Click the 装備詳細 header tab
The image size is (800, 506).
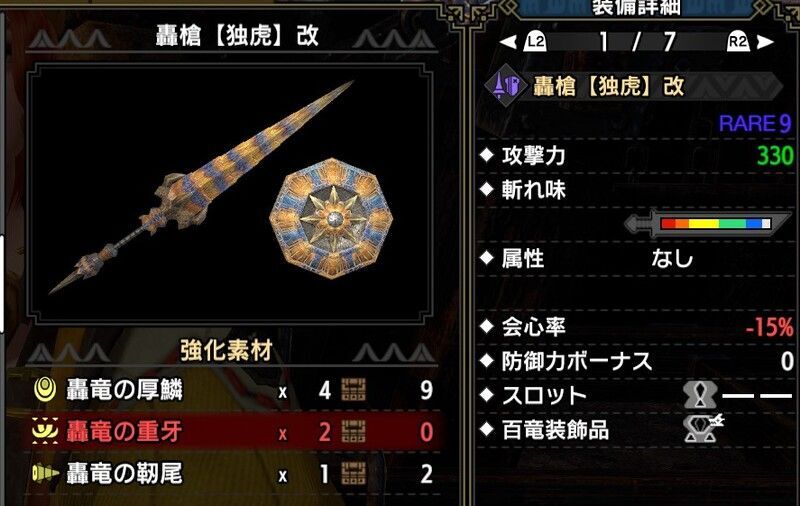(x=636, y=9)
